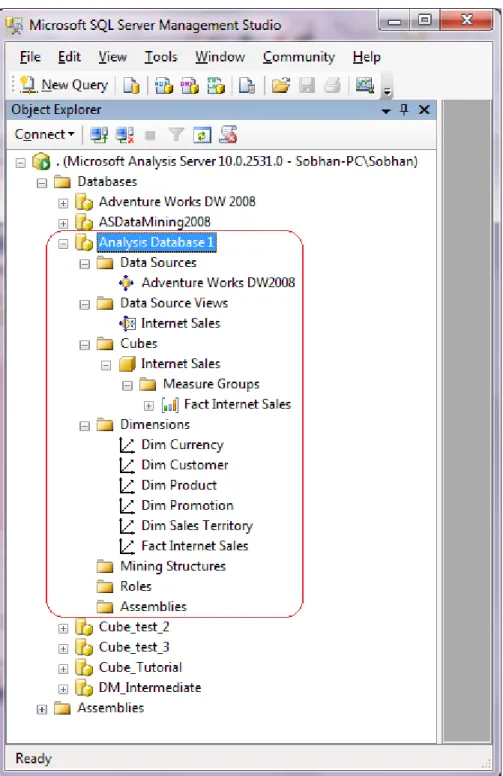Click the Internet Sales cube icon

pos(127,364)
